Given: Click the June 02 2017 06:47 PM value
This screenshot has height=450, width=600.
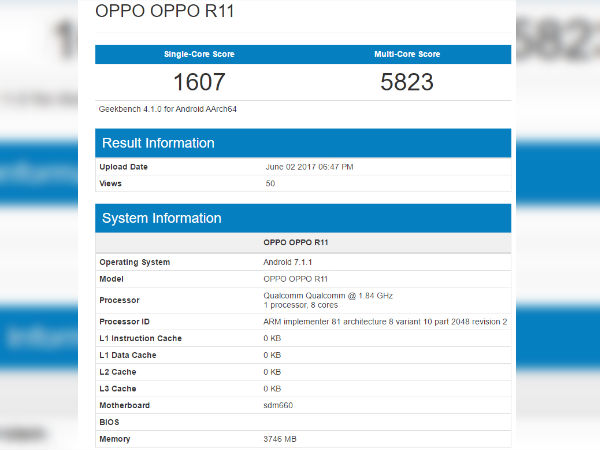Looking at the screenshot, I should point(309,167).
